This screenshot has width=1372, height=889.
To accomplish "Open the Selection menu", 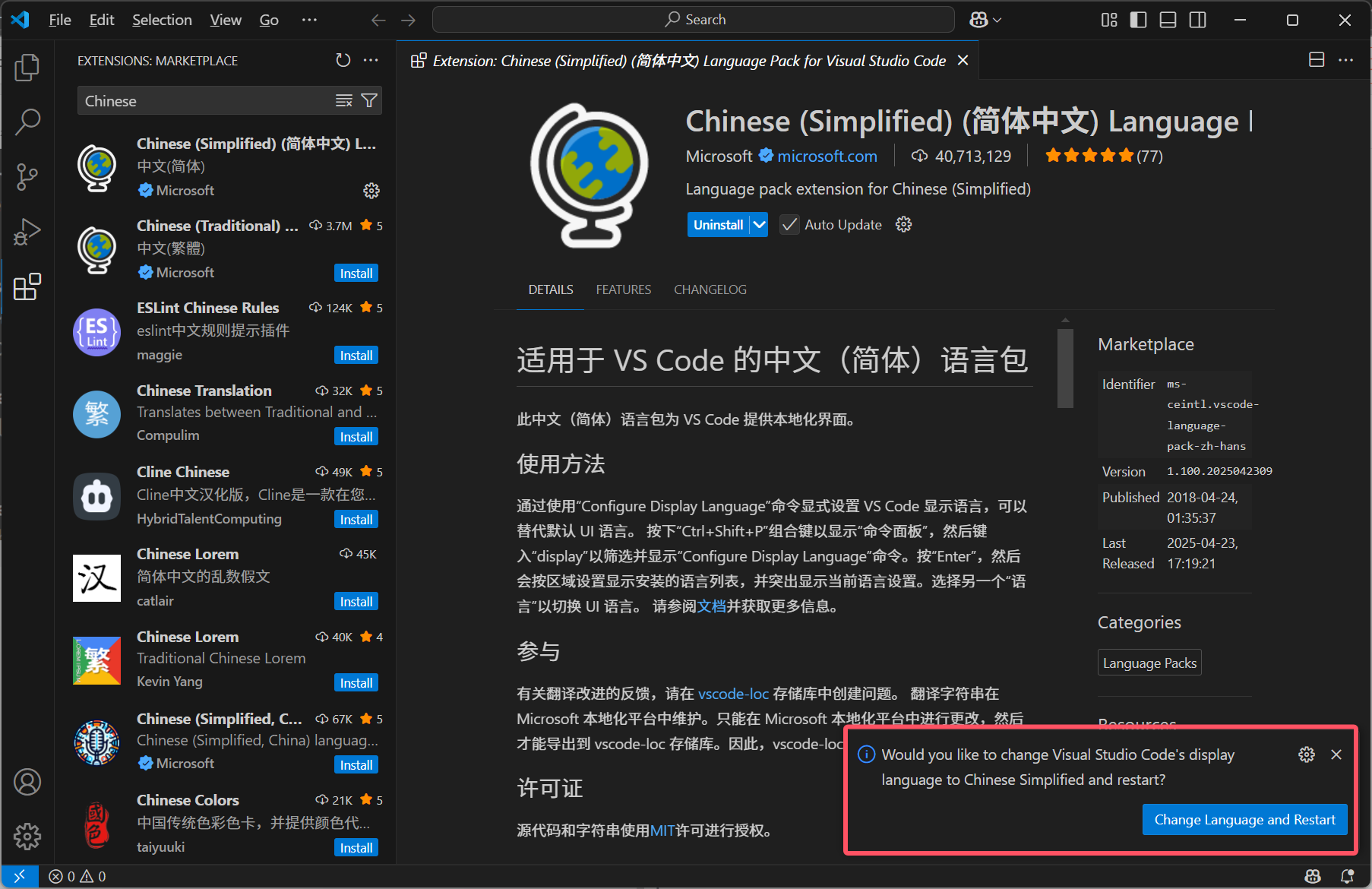I will (x=162, y=20).
